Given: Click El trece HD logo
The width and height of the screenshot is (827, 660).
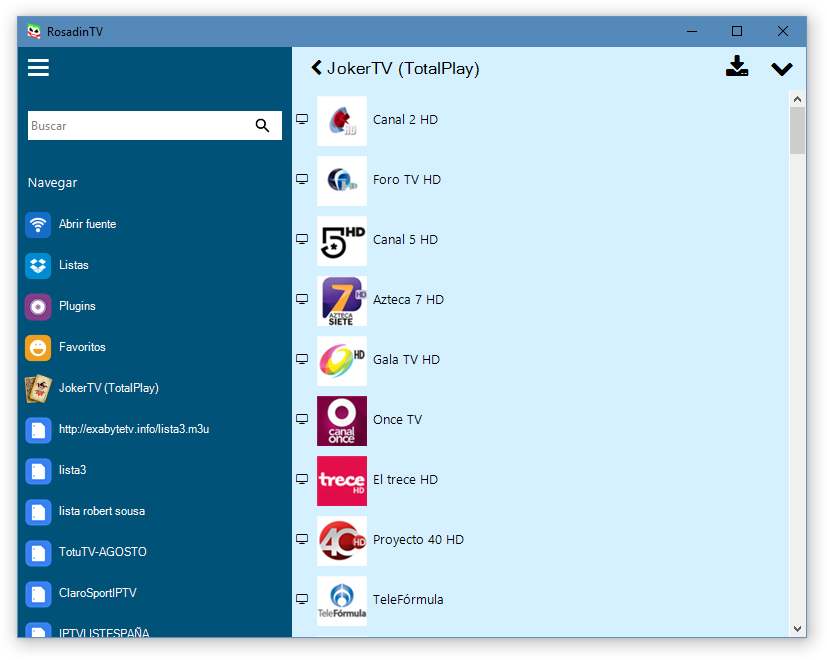Looking at the screenshot, I should (342, 481).
